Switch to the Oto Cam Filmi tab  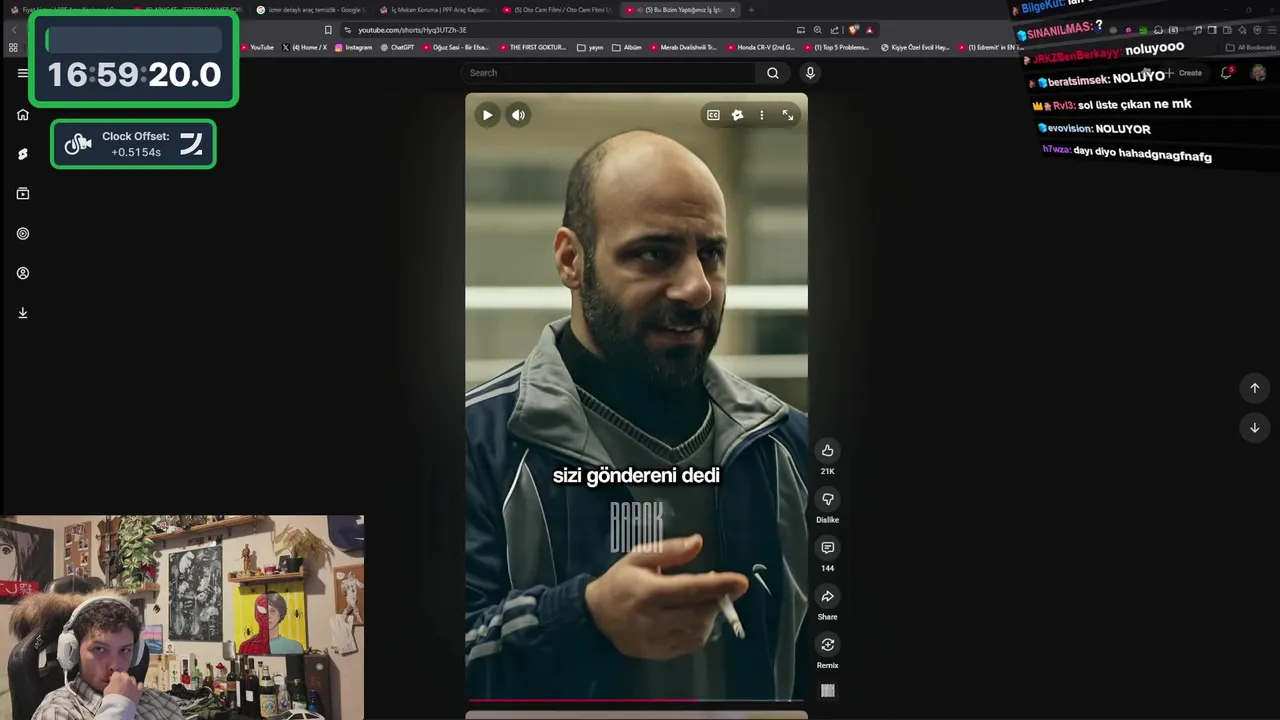pos(556,10)
